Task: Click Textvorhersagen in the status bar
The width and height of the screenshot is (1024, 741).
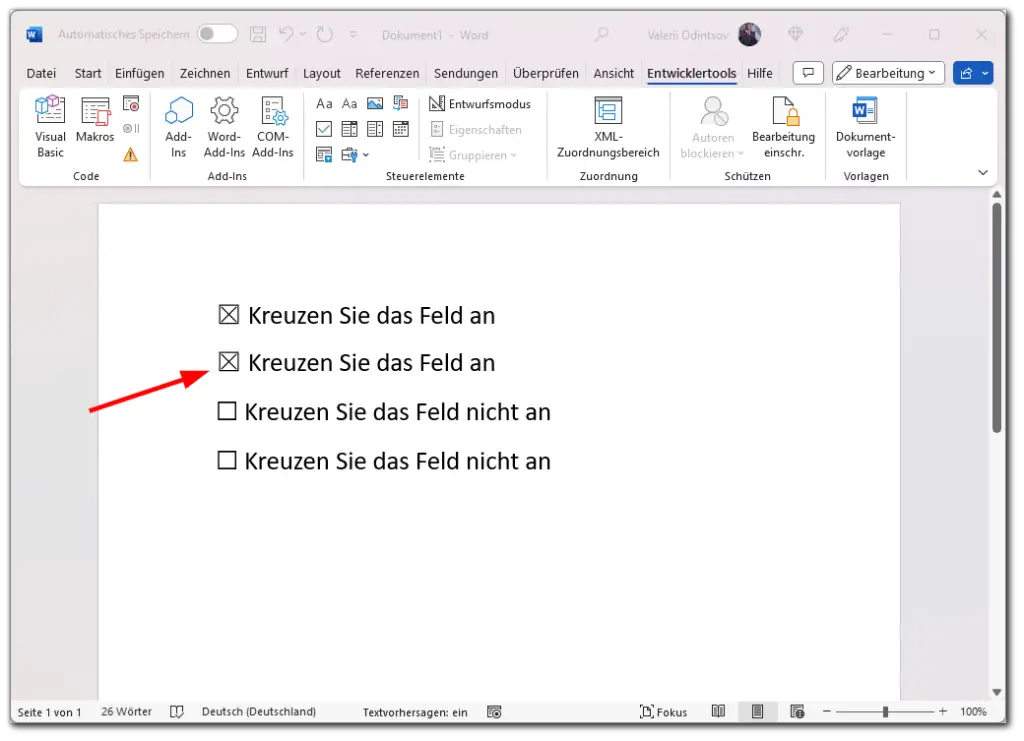Action: [414, 712]
